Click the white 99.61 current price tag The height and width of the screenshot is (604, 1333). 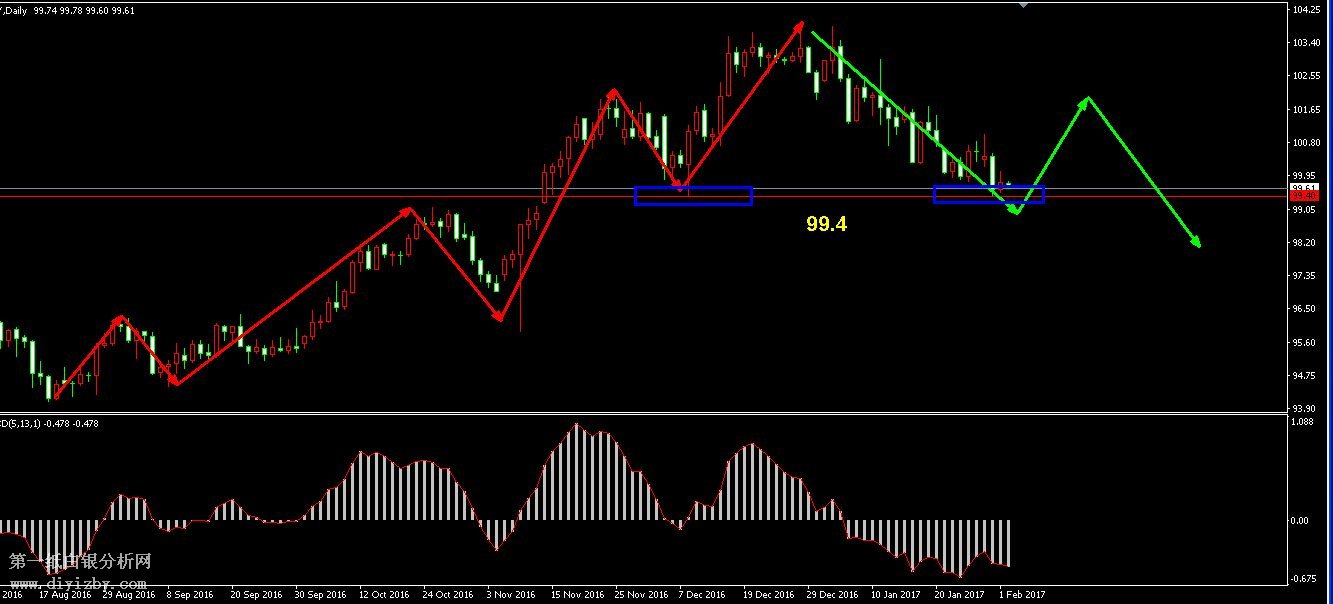click(x=1303, y=188)
